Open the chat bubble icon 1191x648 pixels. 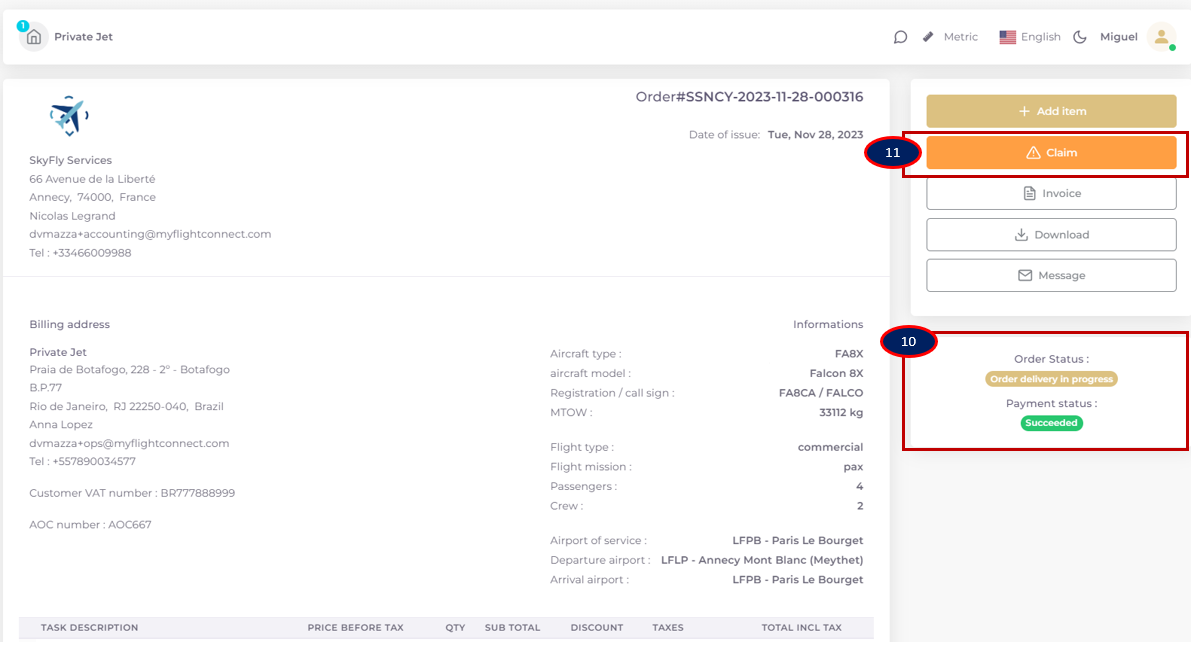point(900,37)
